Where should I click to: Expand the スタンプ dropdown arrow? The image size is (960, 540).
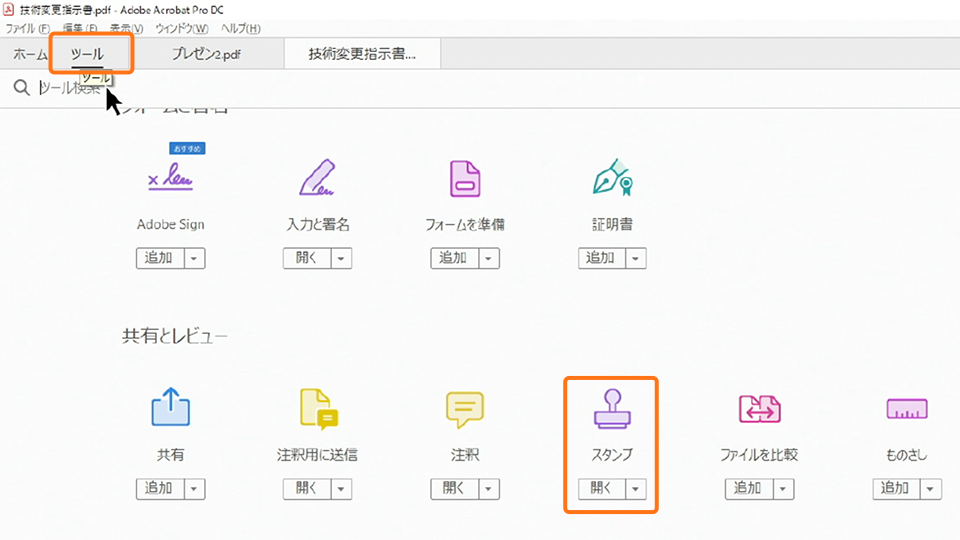[636, 489]
